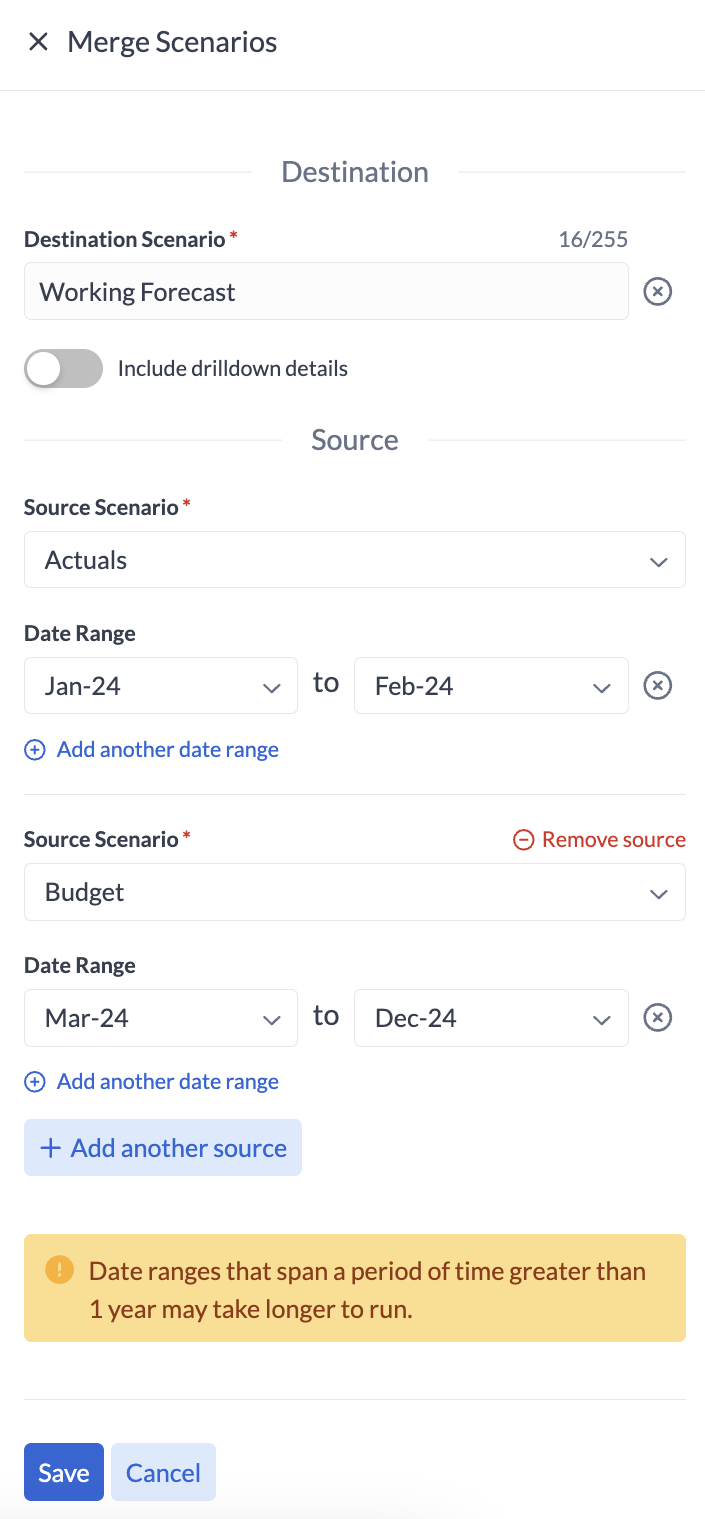This screenshot has width=705, height=1519.
Task: Open the Dec-24 end date dropdown
Action: [491, 1018]
